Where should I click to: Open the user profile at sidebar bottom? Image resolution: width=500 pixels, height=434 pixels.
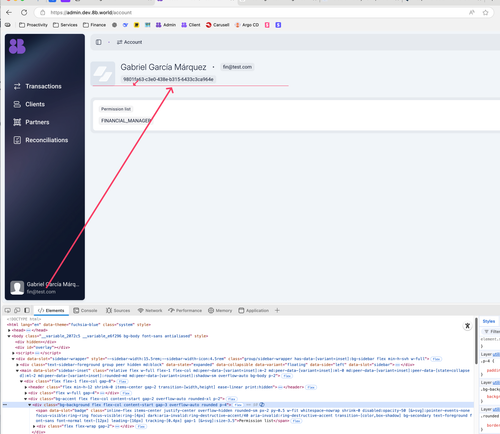(45, 288)
